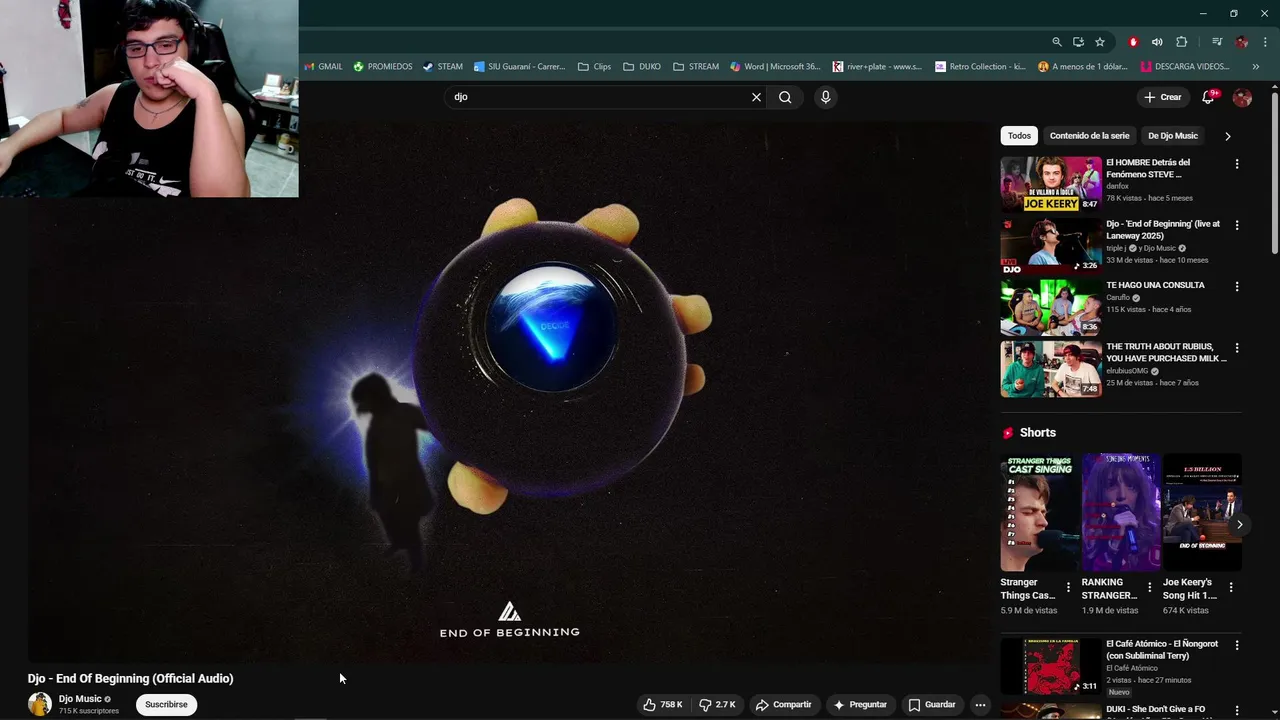Viewport: 1280px width, 720px height.
Task: Open options for 'TE HAGO UNA CONSULTA' video
Action: 1237,287
